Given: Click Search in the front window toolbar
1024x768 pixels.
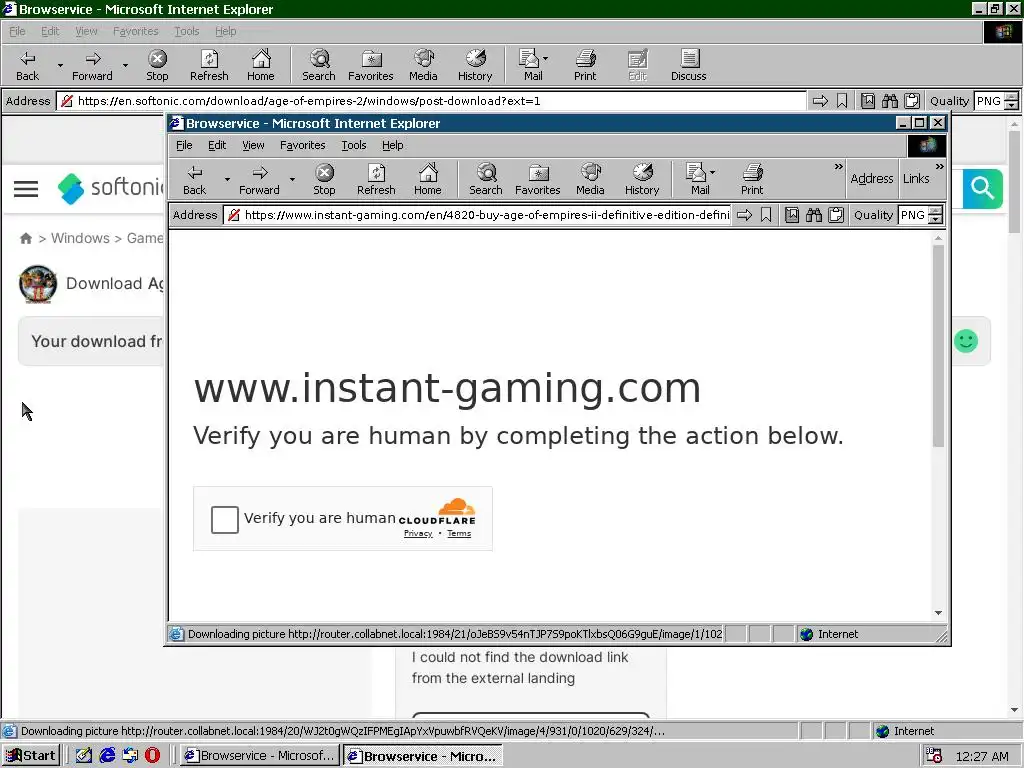Looking at the screenshot, I should pos(486,180).
